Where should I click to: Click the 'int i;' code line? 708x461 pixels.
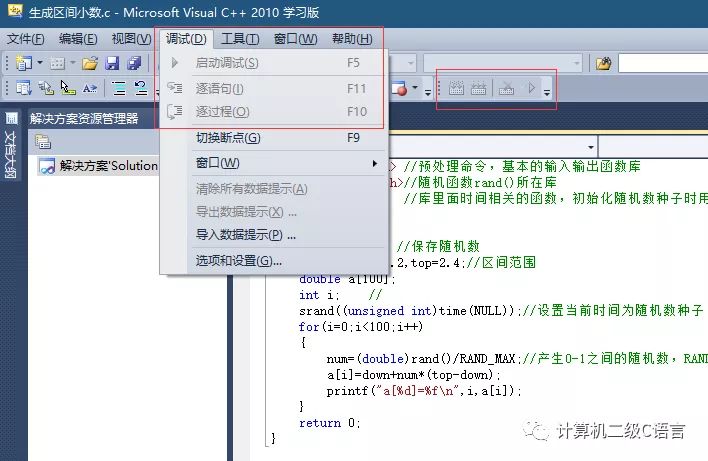[x=319, y=295]
